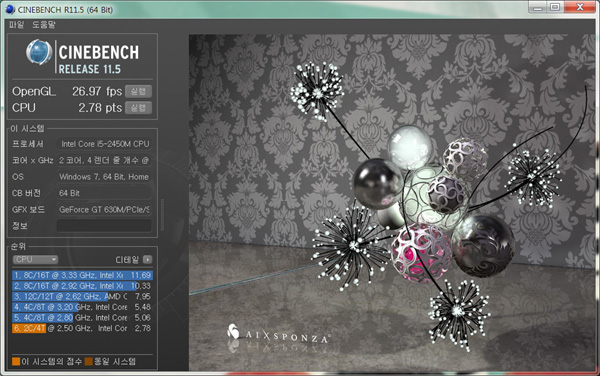Open the 파일 menu

click(x=16, y=25)
